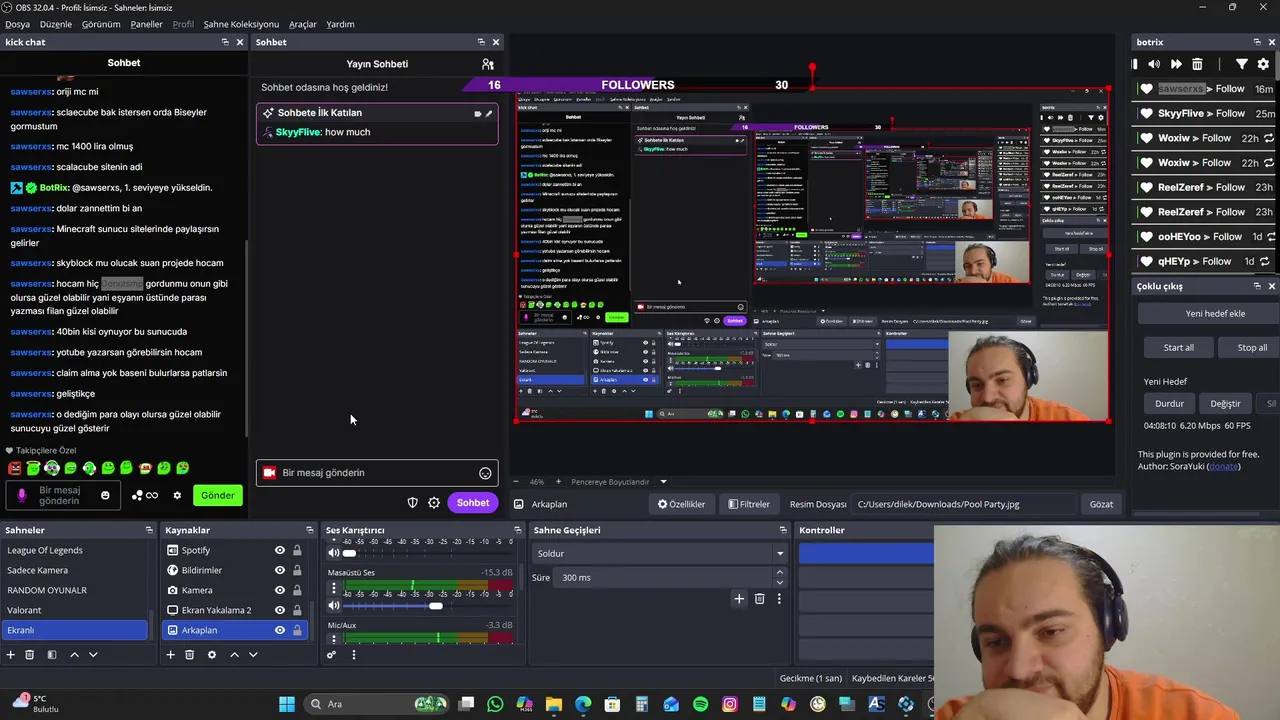Click botrix volume speaker icon
1280x720 pixels.
pyautogui.click(x=1154, y=64)
